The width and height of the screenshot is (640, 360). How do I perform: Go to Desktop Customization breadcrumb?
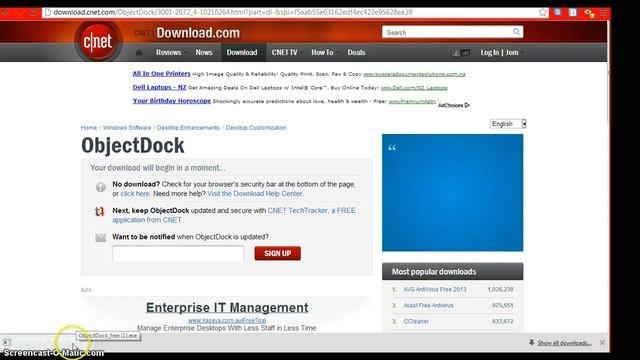(256, 128)
